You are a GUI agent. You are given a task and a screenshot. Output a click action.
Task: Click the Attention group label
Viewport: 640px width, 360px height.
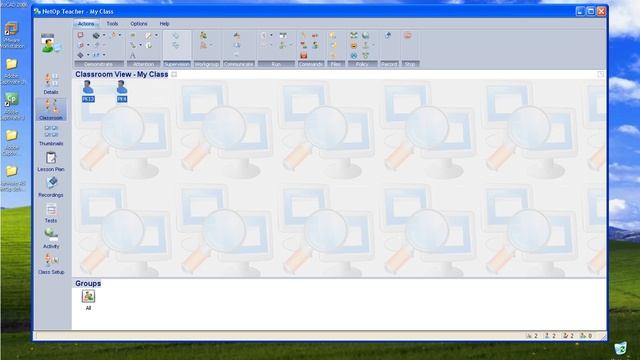tap(143, 64)
